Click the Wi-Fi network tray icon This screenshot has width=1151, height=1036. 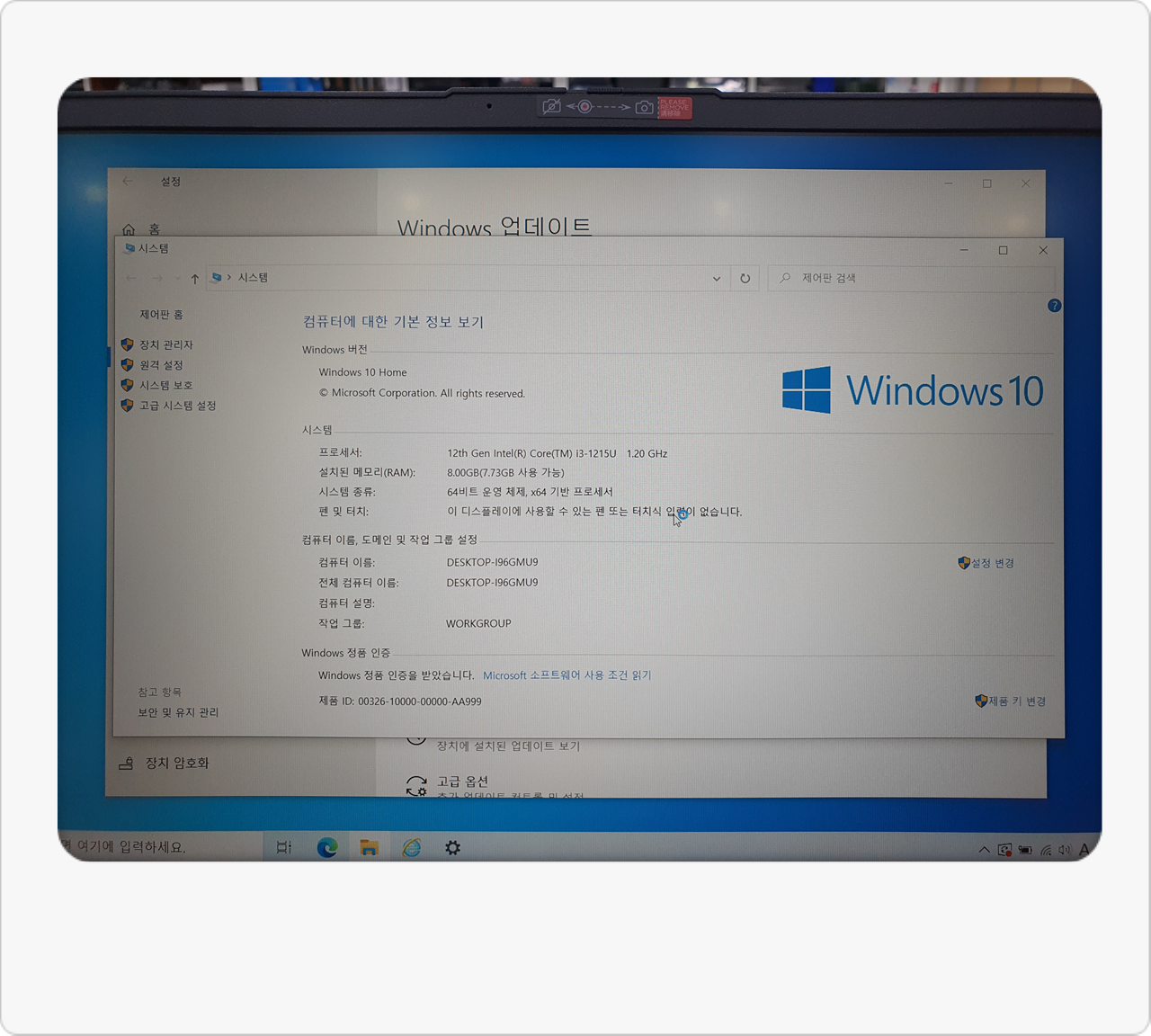tap(1046, 850)
